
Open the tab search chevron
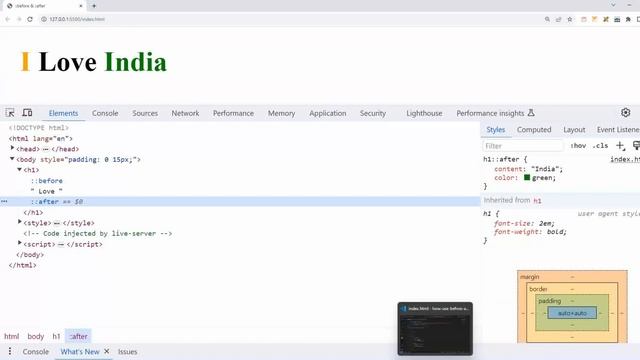tap(613, 5)
